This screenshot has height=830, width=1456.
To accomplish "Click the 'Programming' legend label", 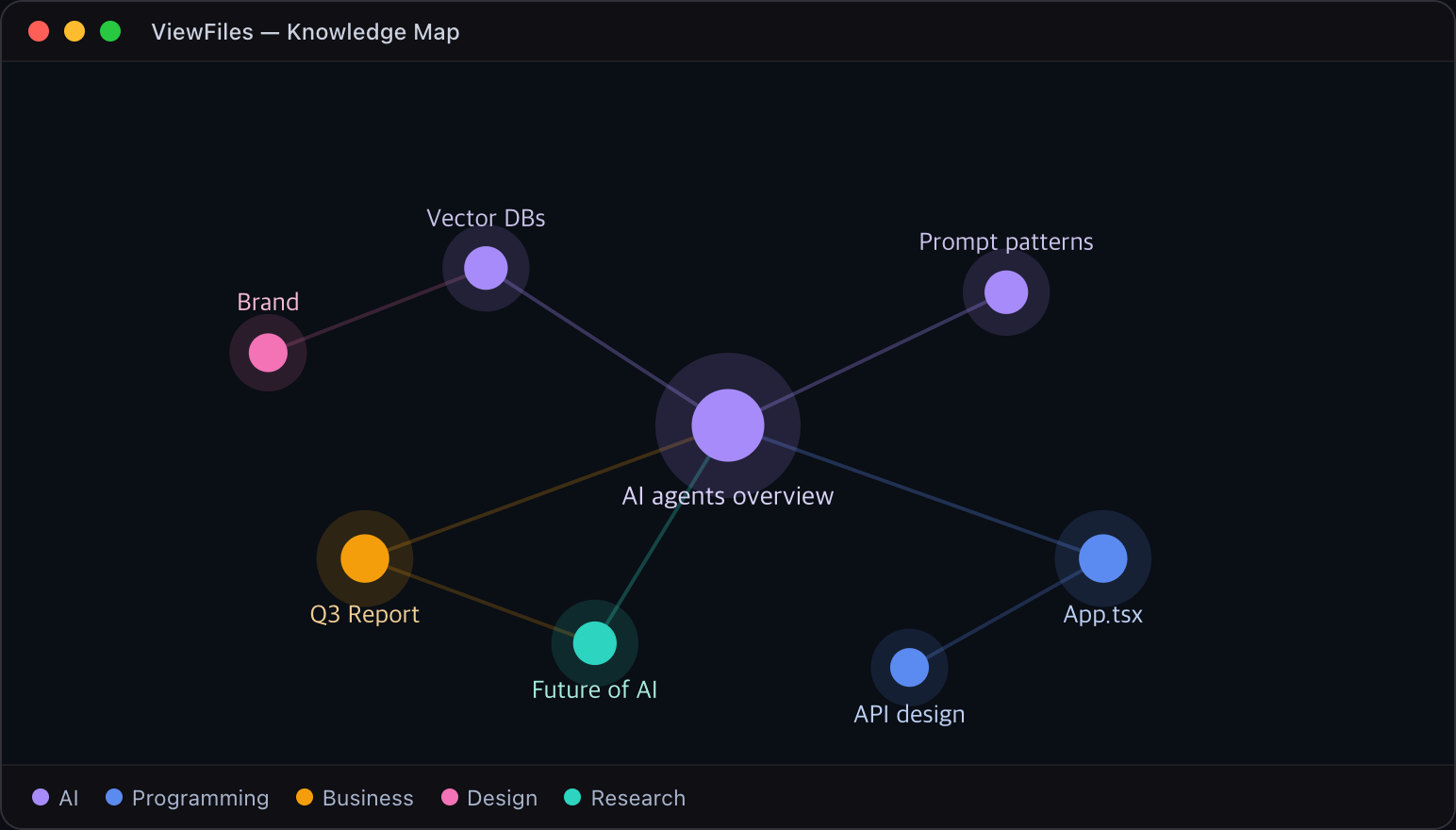I will pos(201,798).
